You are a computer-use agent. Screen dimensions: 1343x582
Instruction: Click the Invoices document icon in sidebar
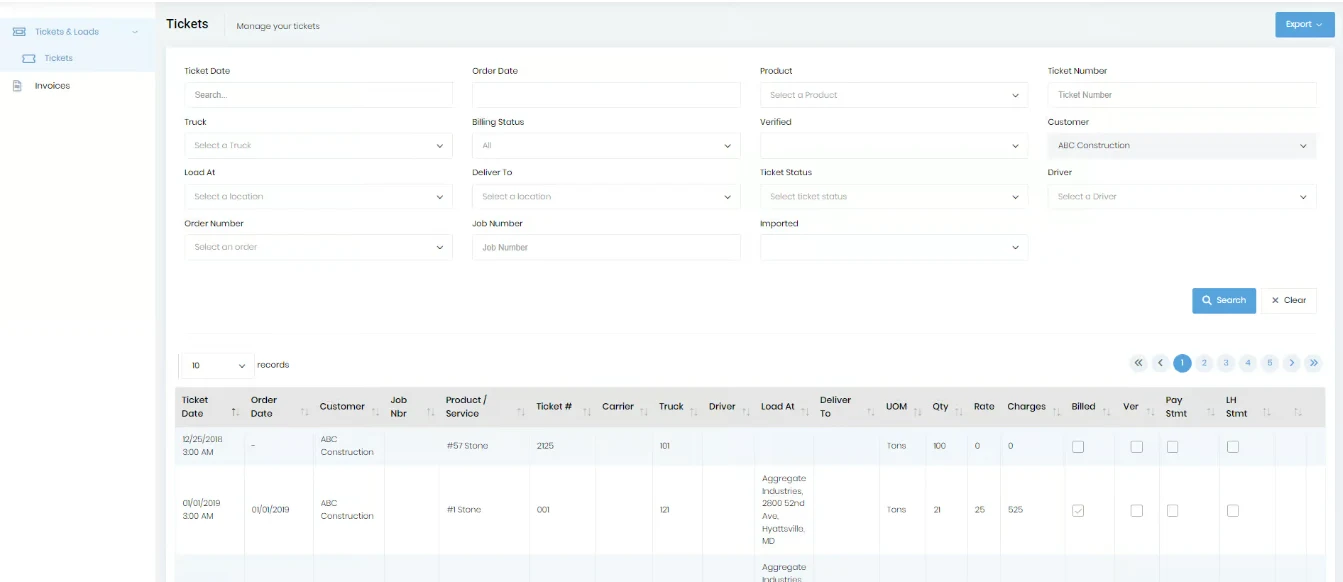coord(17,86)
